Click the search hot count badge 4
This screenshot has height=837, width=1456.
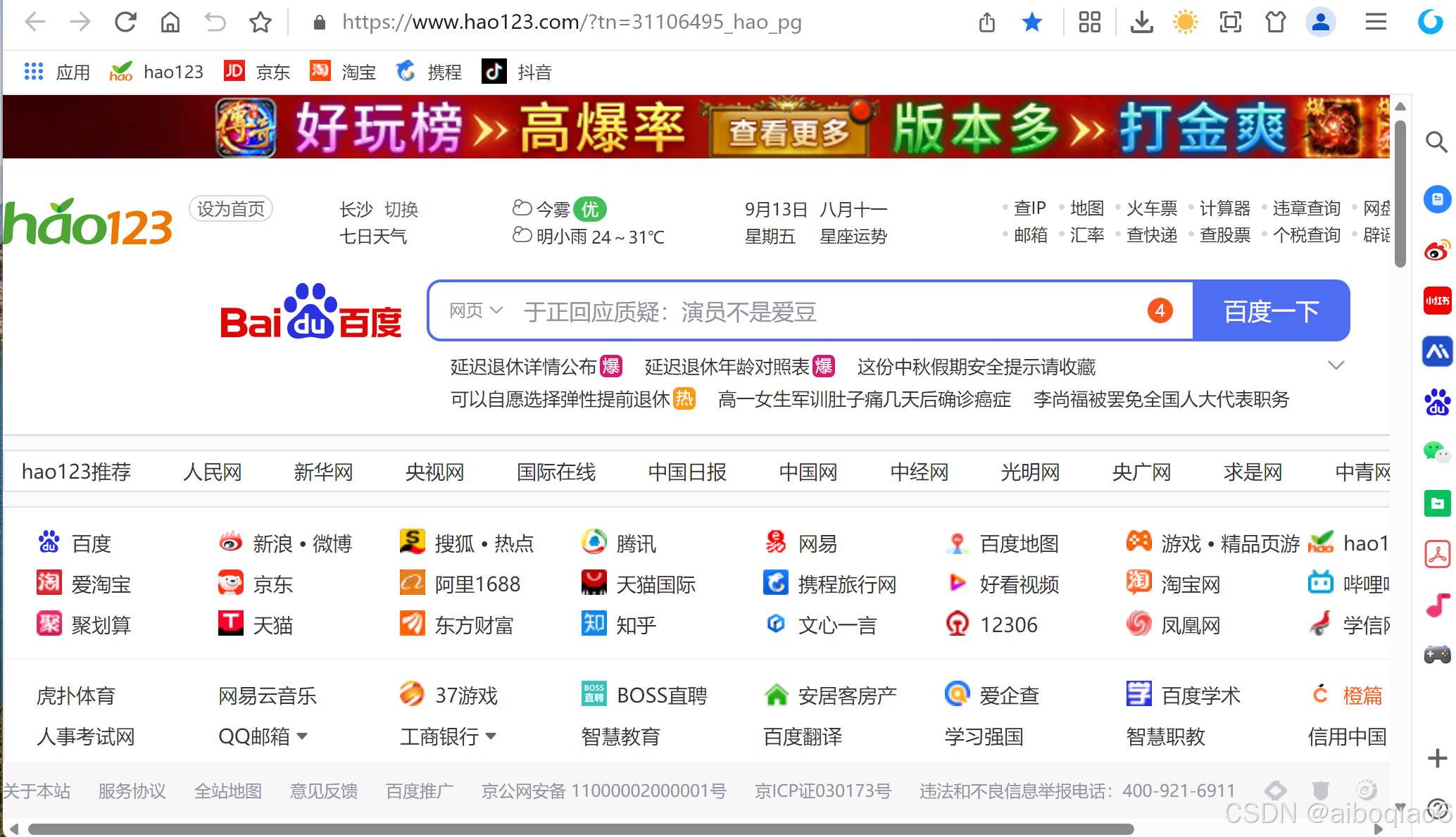1160,310
